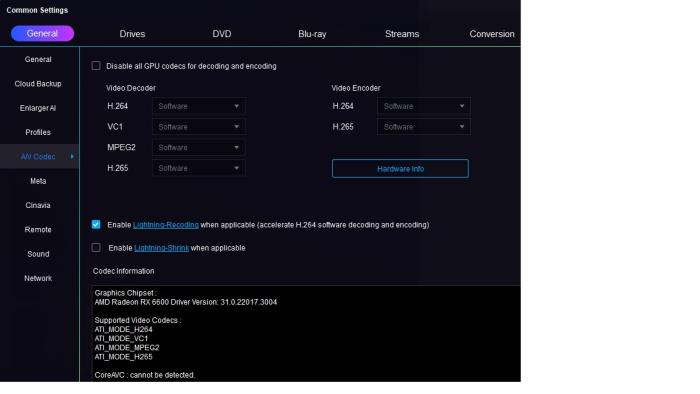This screenshot has height=394, width=700.
Task: Open the Video Decoder H.265 dropdown
Action: (199, 168)
